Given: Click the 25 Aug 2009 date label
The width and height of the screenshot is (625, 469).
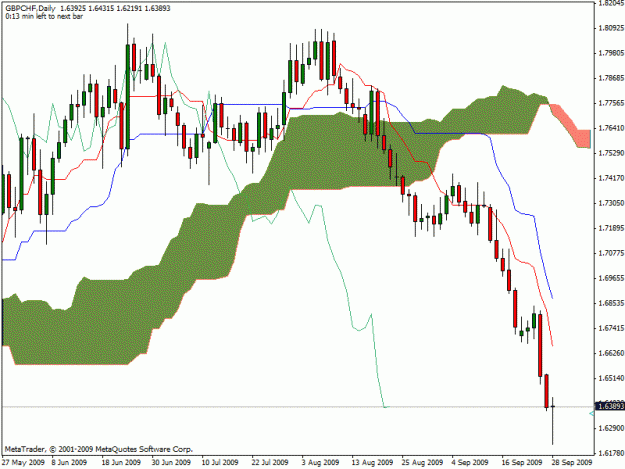Looking at the screenshot, I should tap(422, 462).
